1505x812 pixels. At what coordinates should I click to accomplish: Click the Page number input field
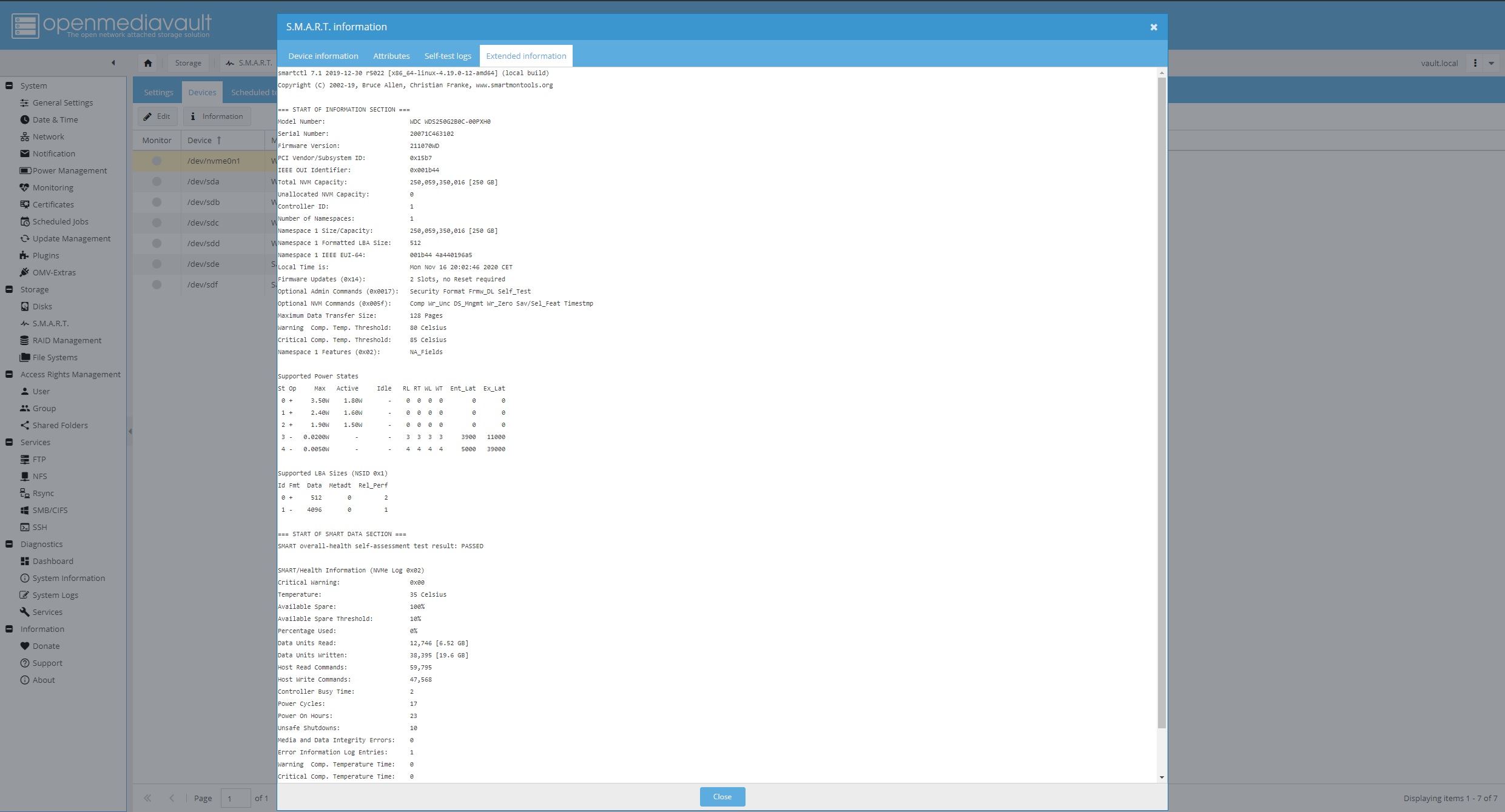(235, 798)
